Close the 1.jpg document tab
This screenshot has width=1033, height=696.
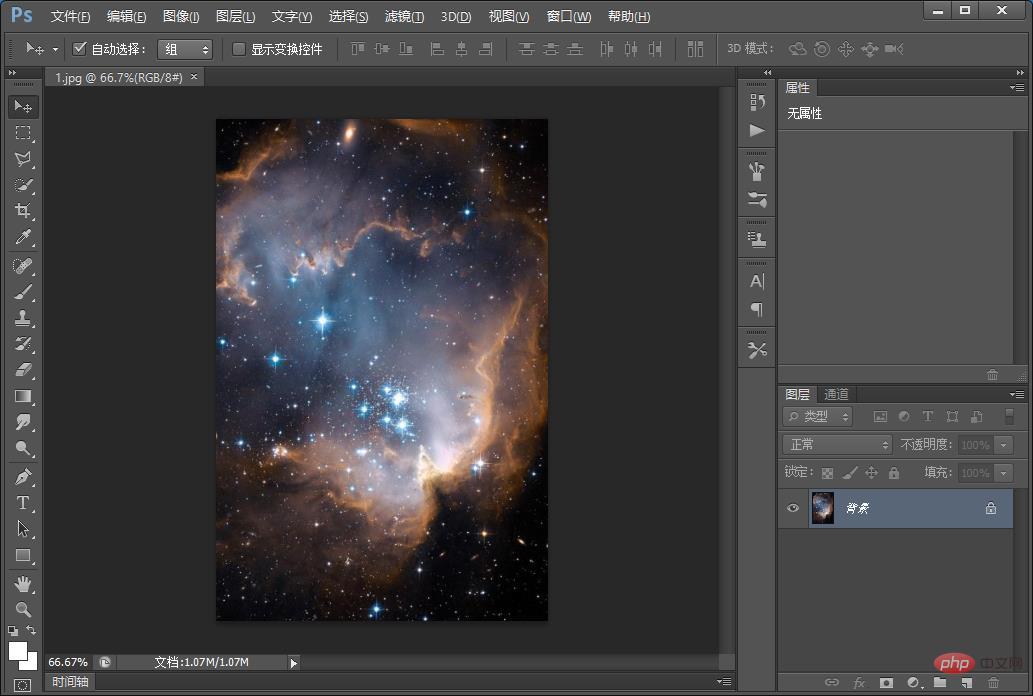click(194, 76)
